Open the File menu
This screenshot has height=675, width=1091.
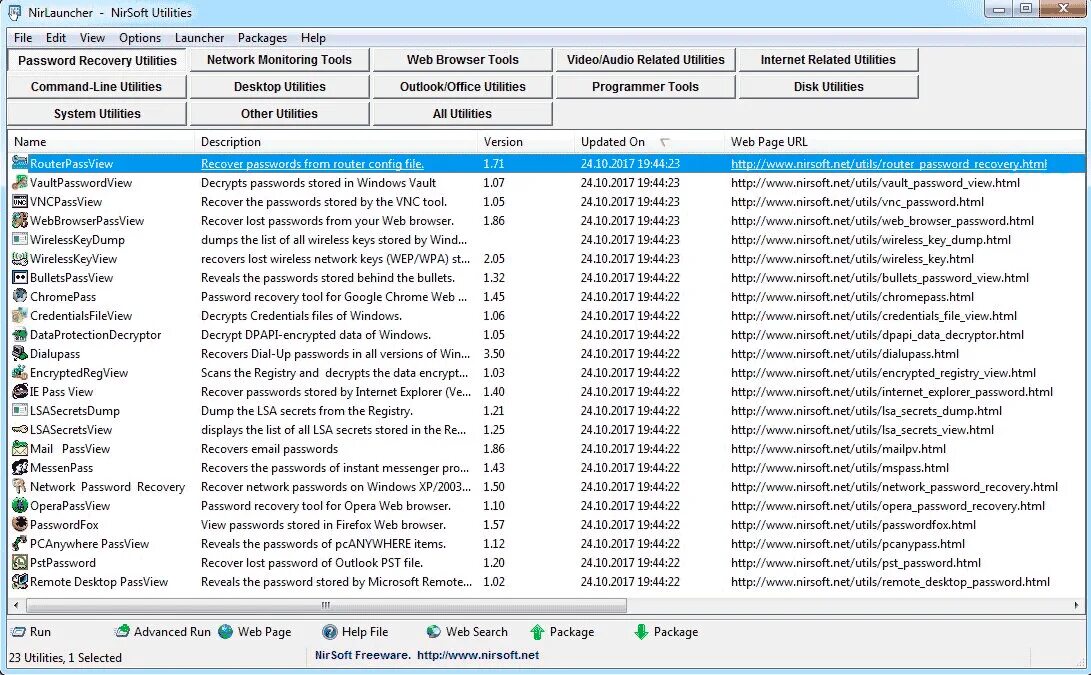coord(23,38)
